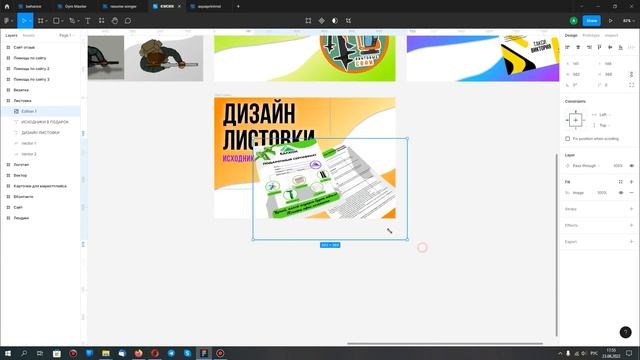640x360 pixels.
Task: Enable Fix position when scrolling checkbox
Action: pyautogui.click(x=567, y=139)
